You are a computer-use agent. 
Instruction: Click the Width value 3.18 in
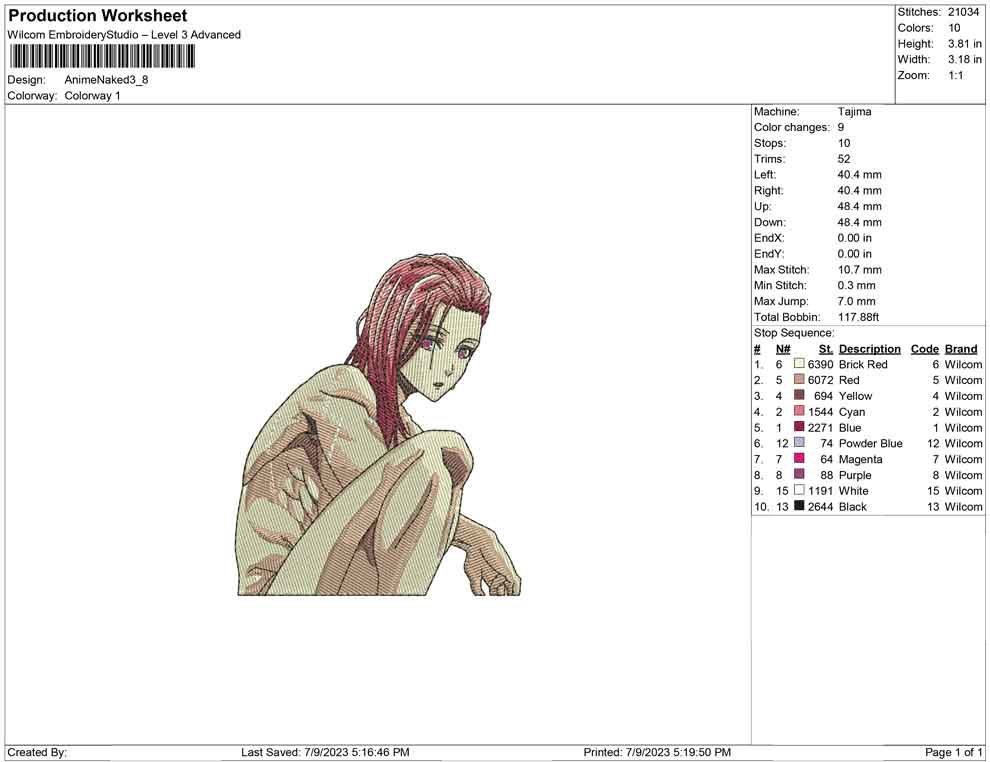965,59
